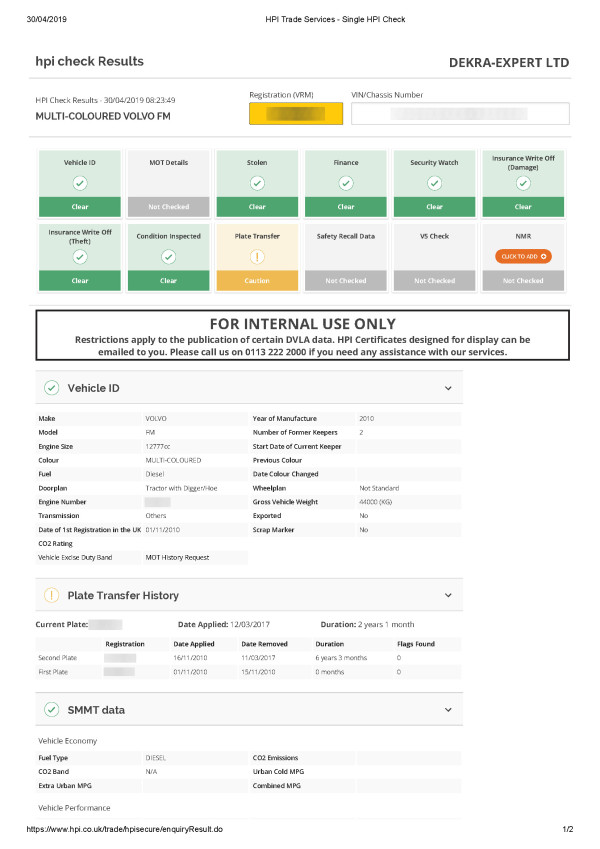
Task: Click the Stolen tile checkmark icon
Action: tap(257, 183)
